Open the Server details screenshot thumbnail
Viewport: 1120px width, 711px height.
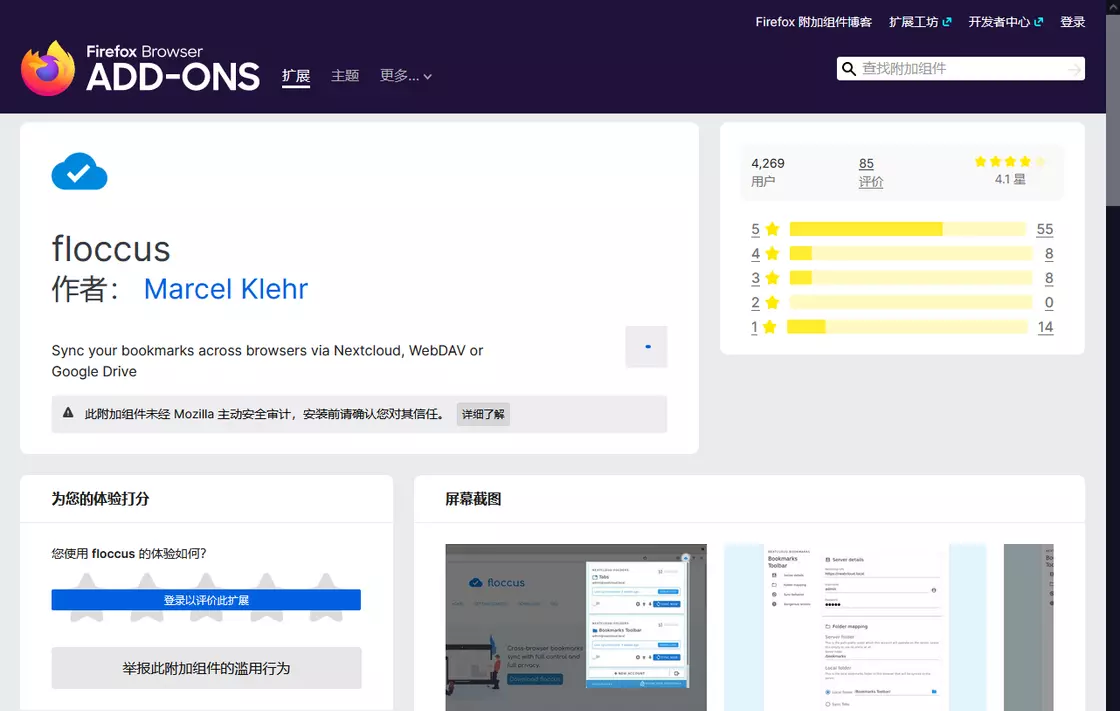(x=856, y=627)
